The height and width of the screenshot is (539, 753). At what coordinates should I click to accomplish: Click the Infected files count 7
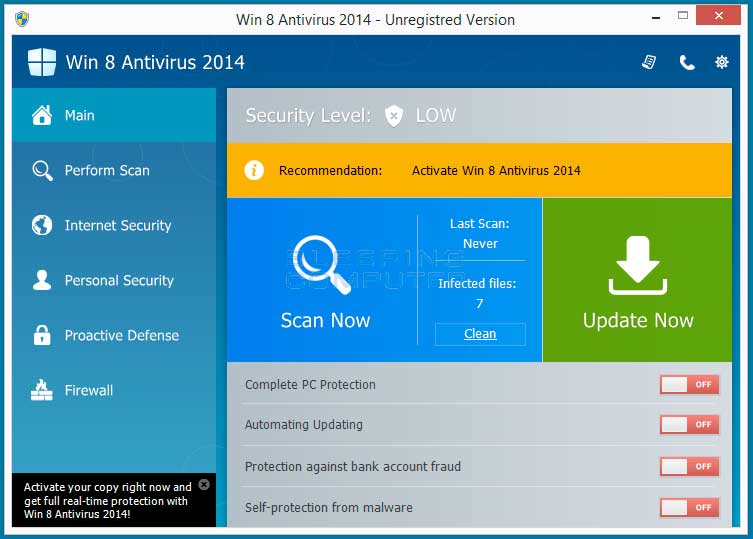pyautogui.click(x=479, y=304)
